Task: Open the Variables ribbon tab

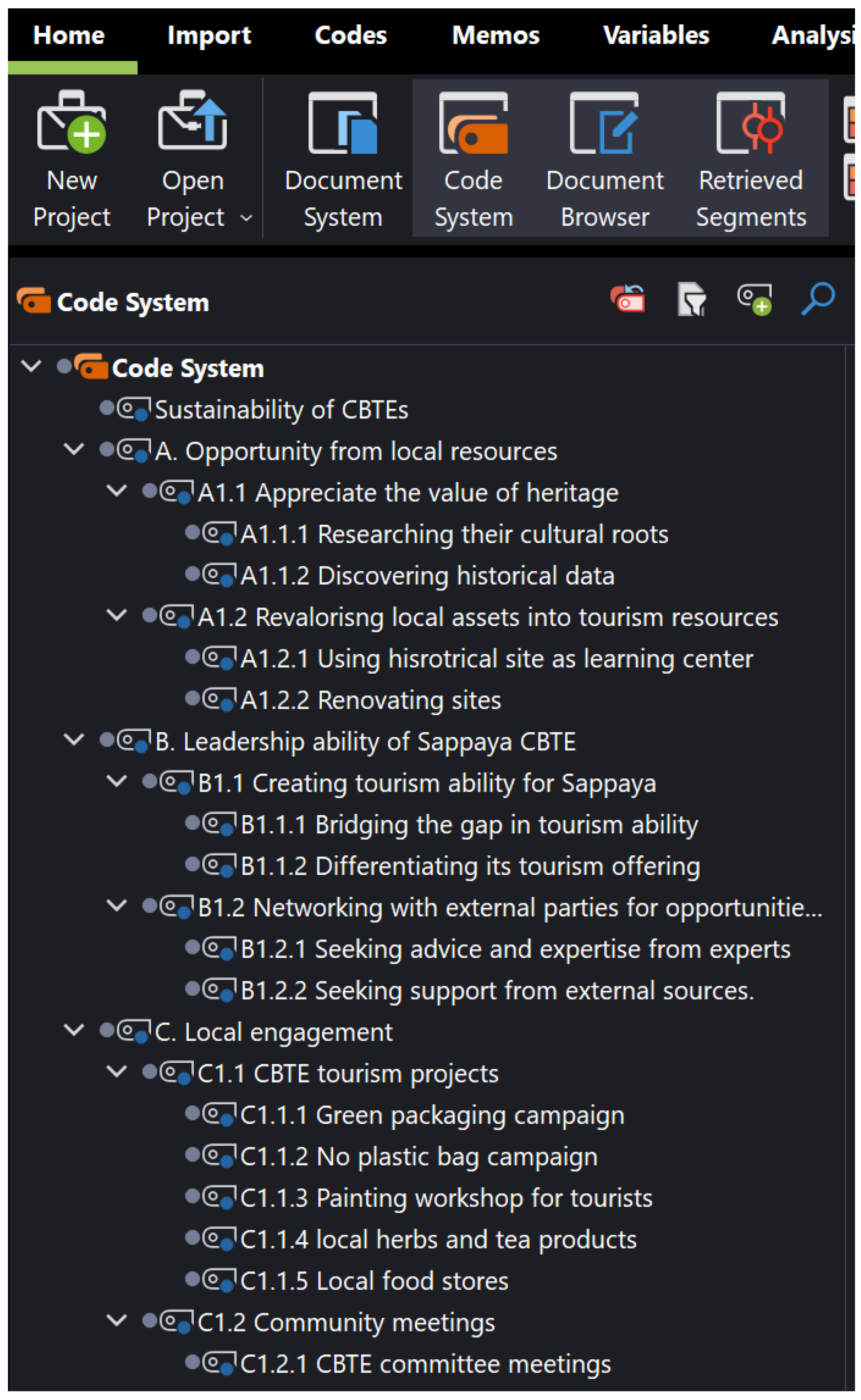Action: point(656,35)
